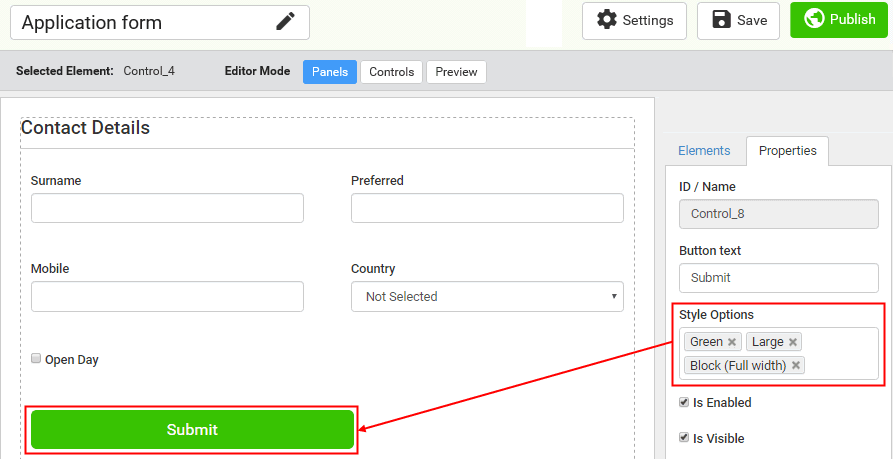Uncheck the Is Enabled checkbox

coord(684,402)
